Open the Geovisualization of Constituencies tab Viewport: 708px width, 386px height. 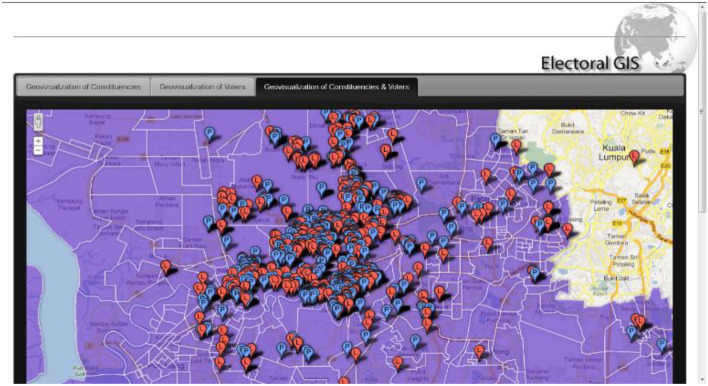point(83,87)
